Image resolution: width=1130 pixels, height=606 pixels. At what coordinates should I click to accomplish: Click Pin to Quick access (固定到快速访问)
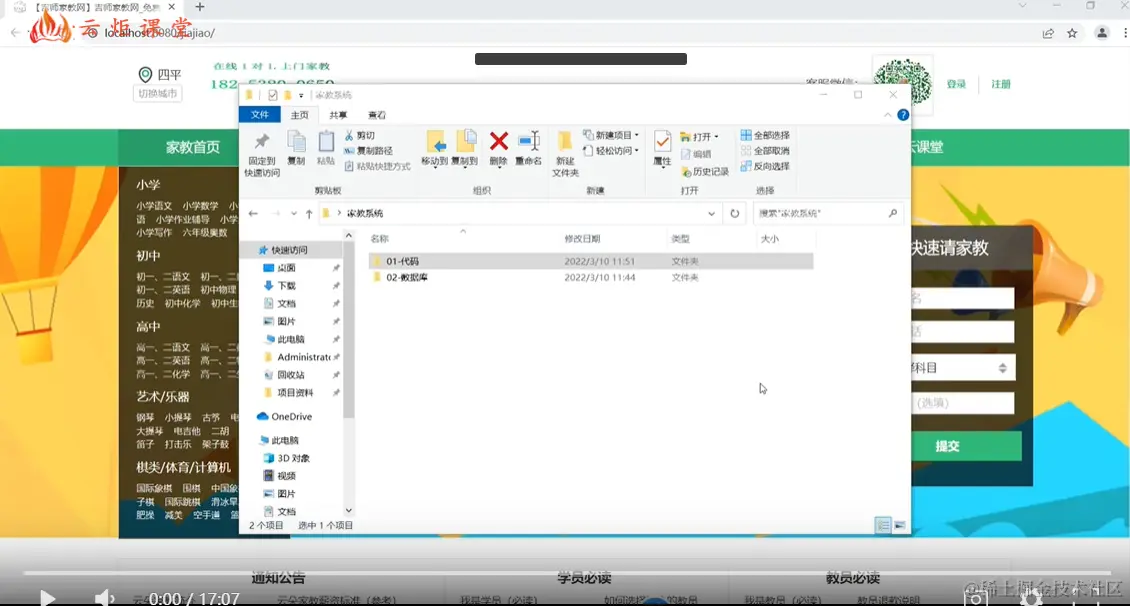[262, 154]
